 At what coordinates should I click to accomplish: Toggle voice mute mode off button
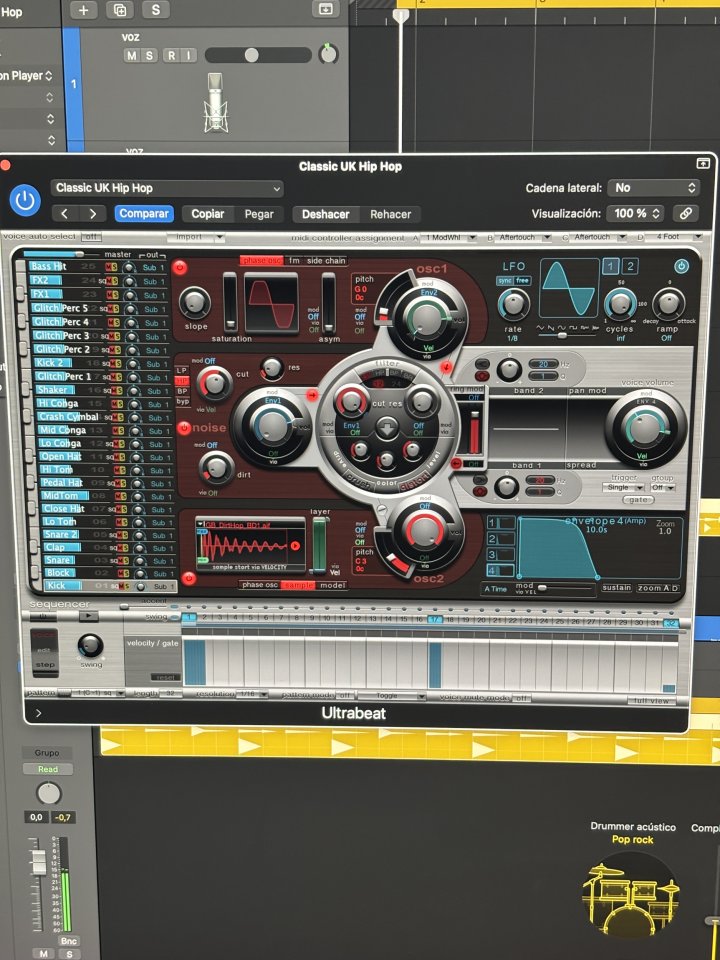coord(520,698)
